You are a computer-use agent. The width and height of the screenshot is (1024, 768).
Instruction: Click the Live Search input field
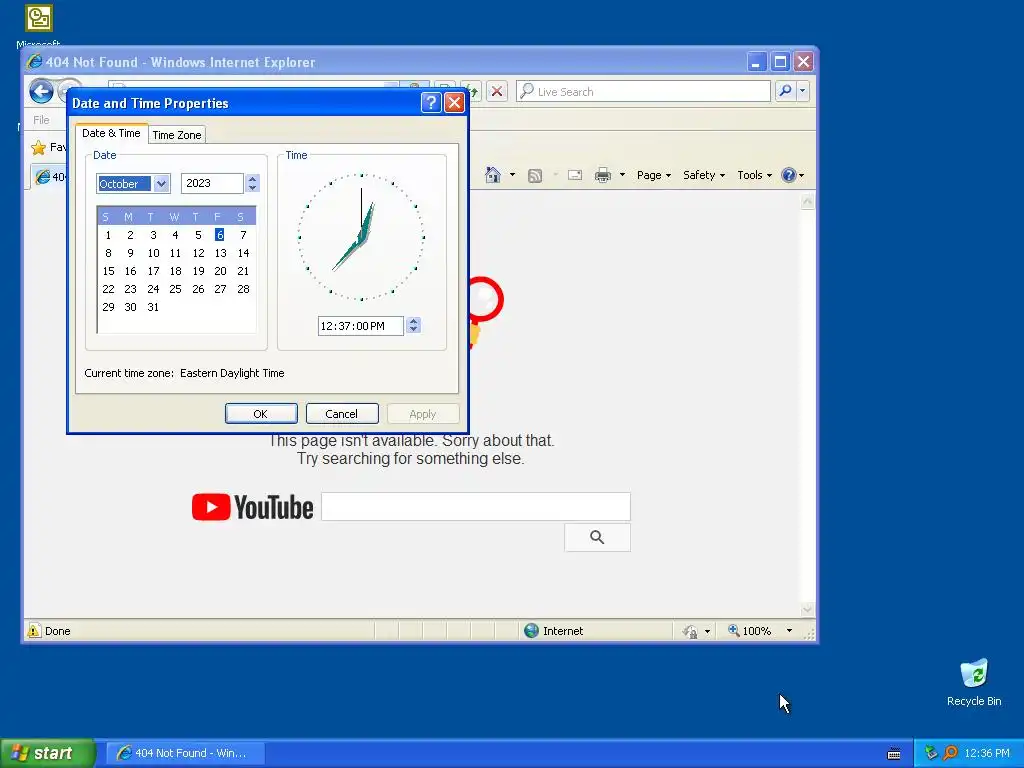tap(644, 91)
